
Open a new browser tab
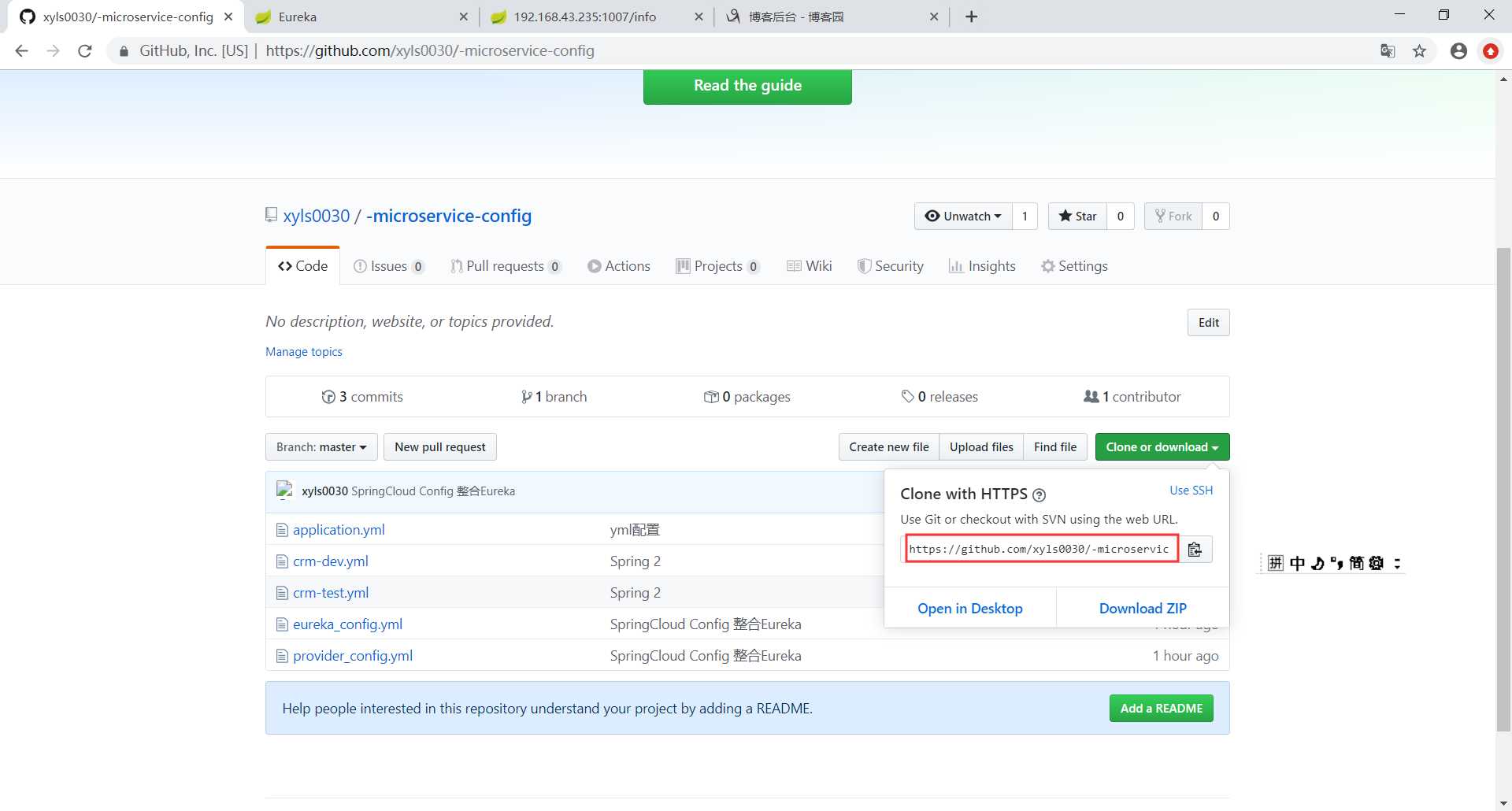point(972,17)
